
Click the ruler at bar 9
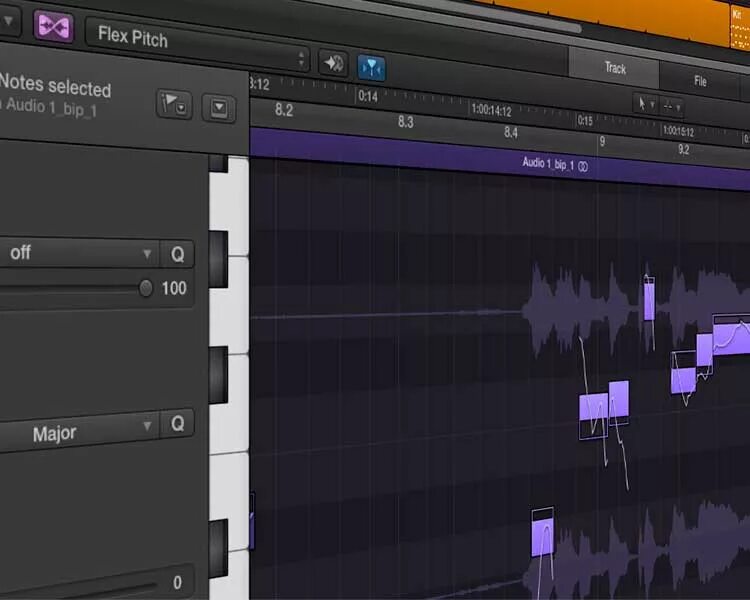click(x=602, y=141)
